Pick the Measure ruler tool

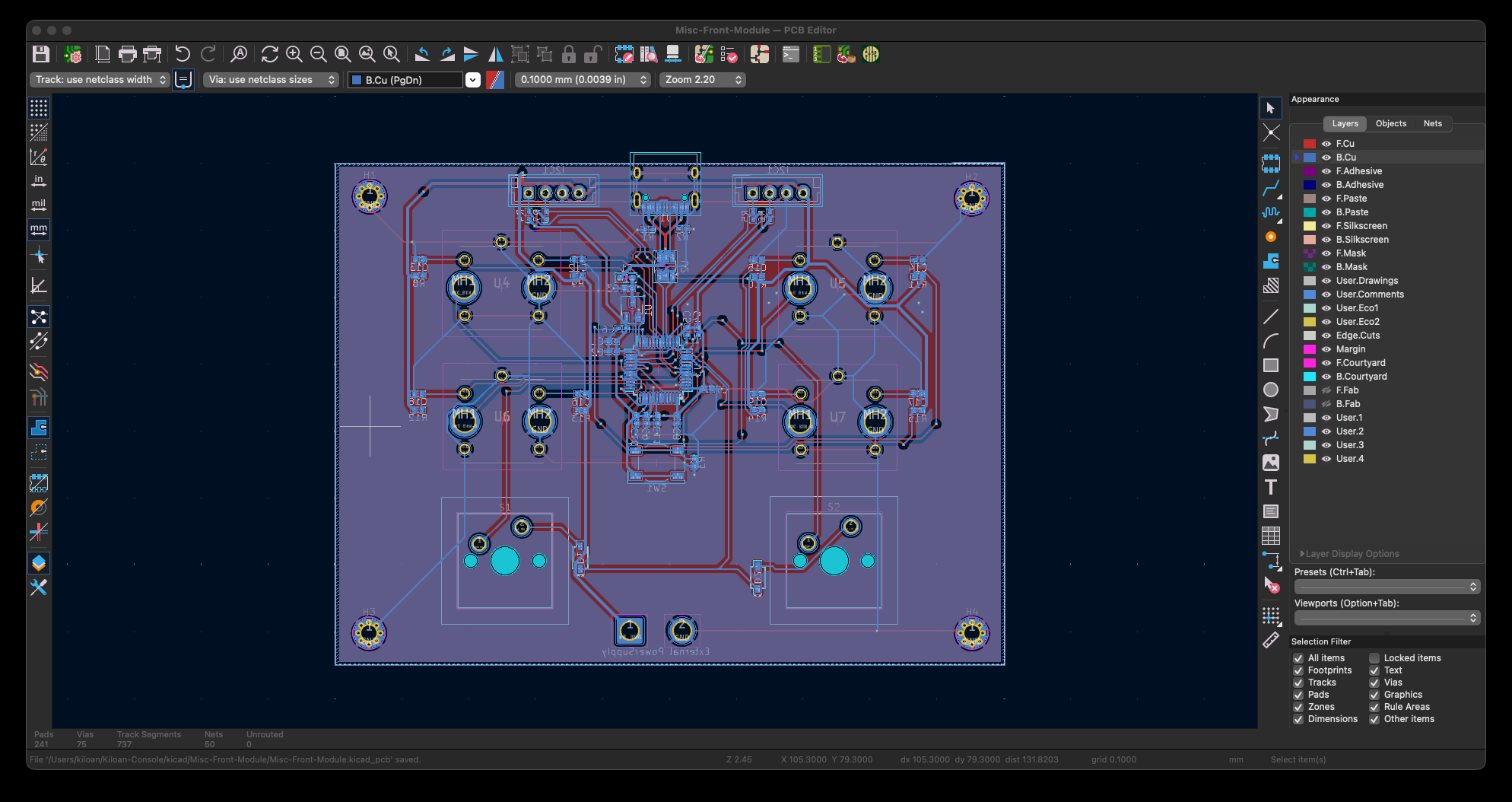pyautogui.click(x=1270, y=641)
